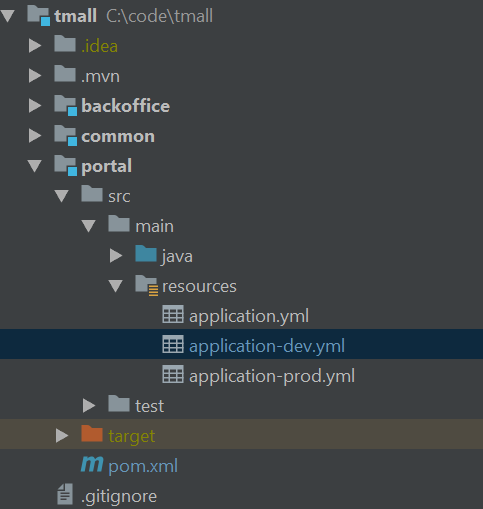Viewport: 483px width, 509px height.
Task: Select the .mvn folder label
Action: coord(100,77)
